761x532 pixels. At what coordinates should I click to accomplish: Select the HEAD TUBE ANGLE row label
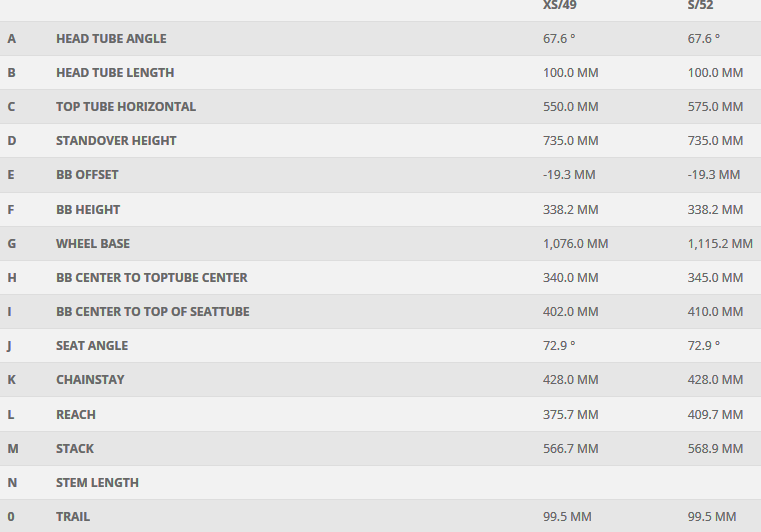point(111,39)
